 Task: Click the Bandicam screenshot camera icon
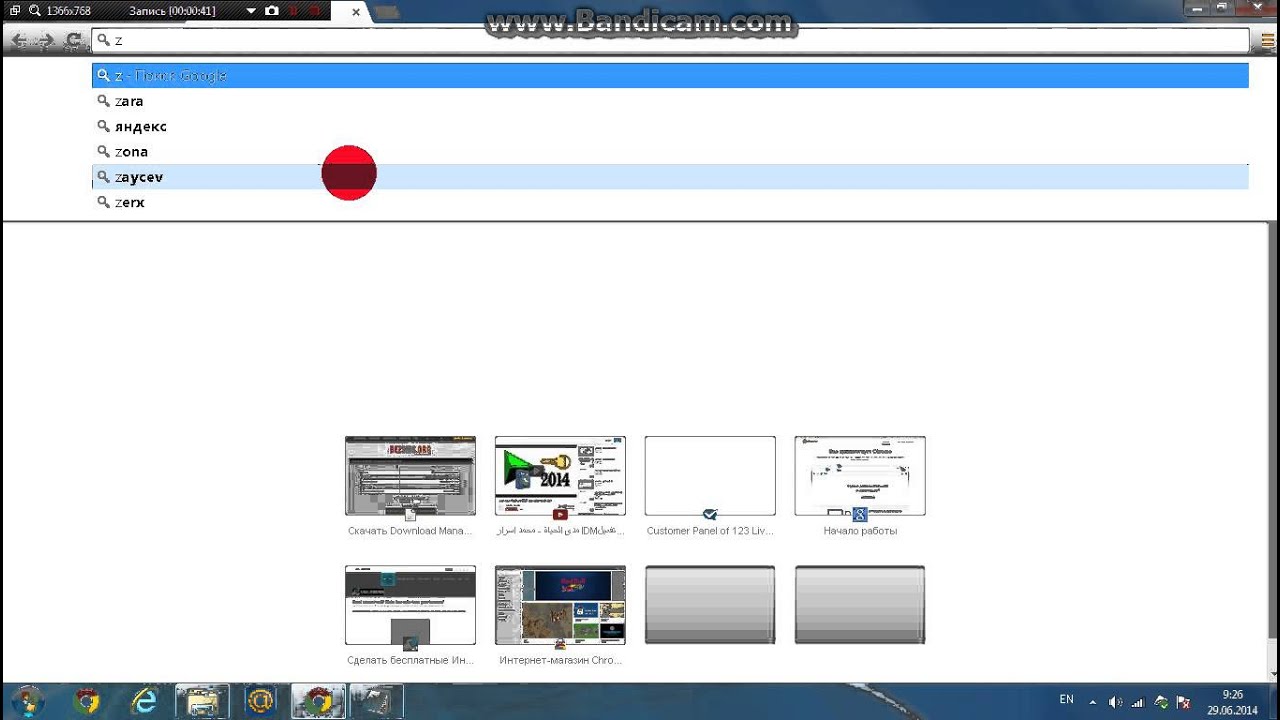coord(272,11)
